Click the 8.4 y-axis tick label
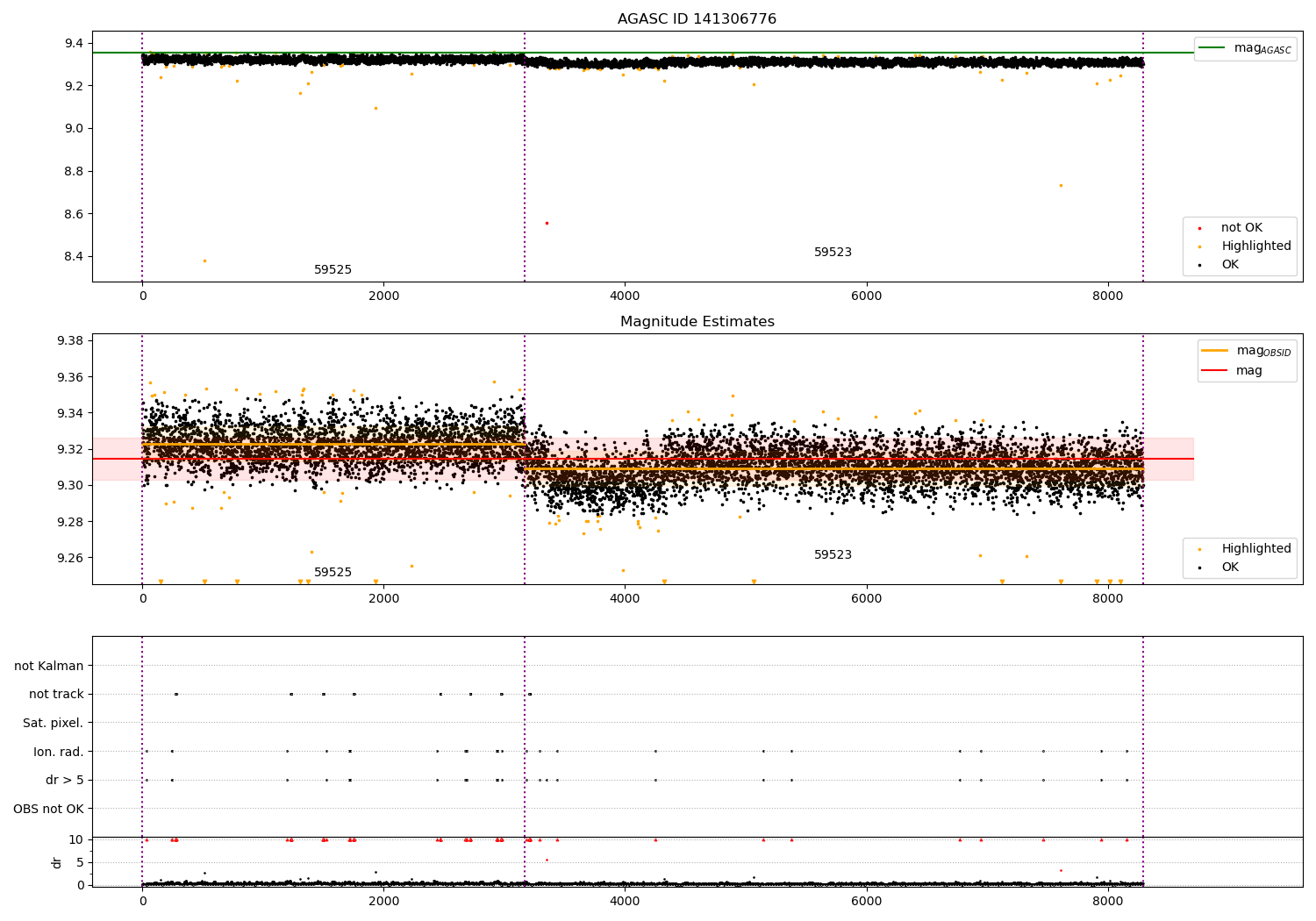The height and width of the screenshot is (921, 1316). point(74,257)
